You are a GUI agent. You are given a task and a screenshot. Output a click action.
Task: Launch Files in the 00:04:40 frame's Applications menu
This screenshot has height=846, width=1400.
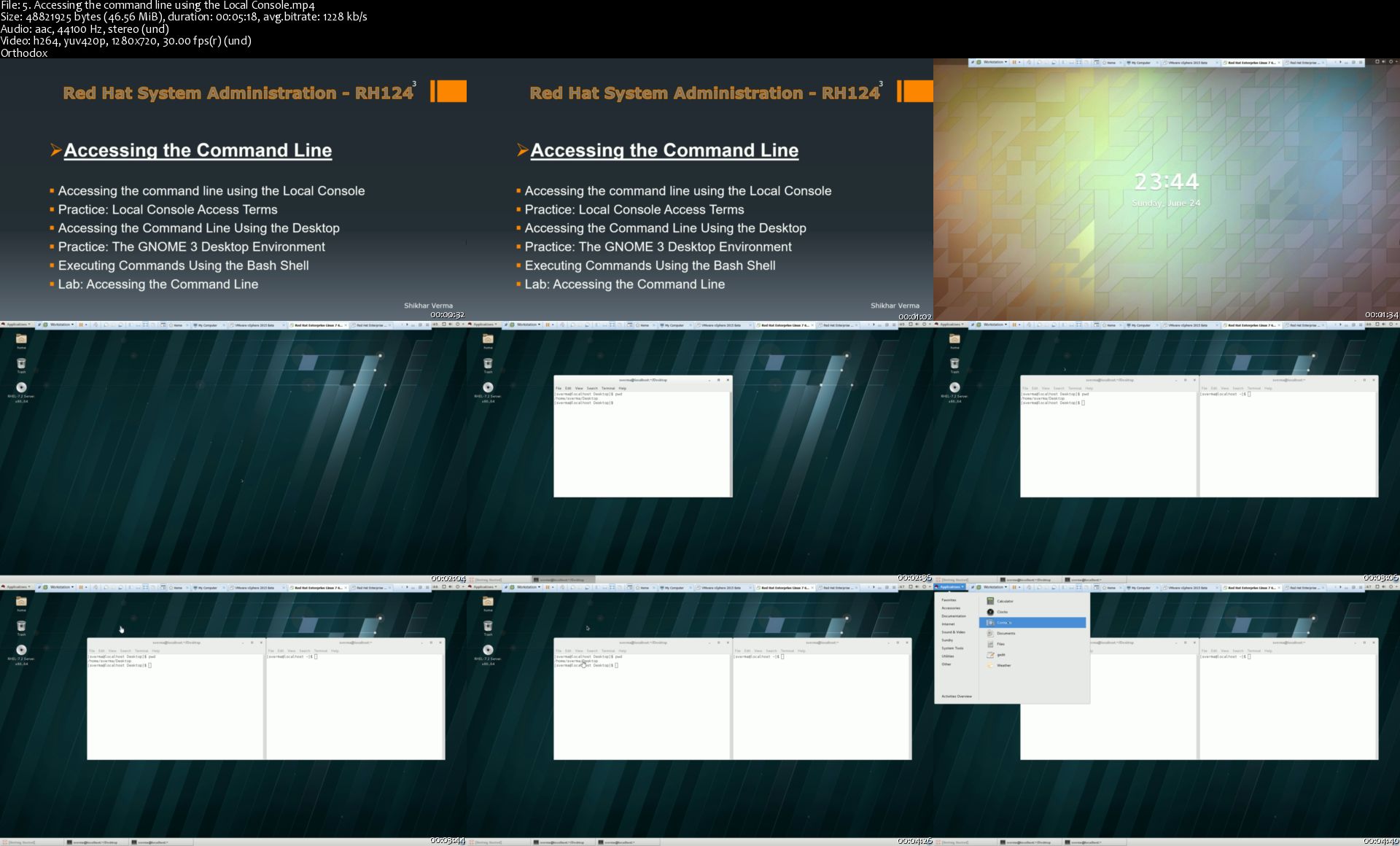click(1032, 644)
